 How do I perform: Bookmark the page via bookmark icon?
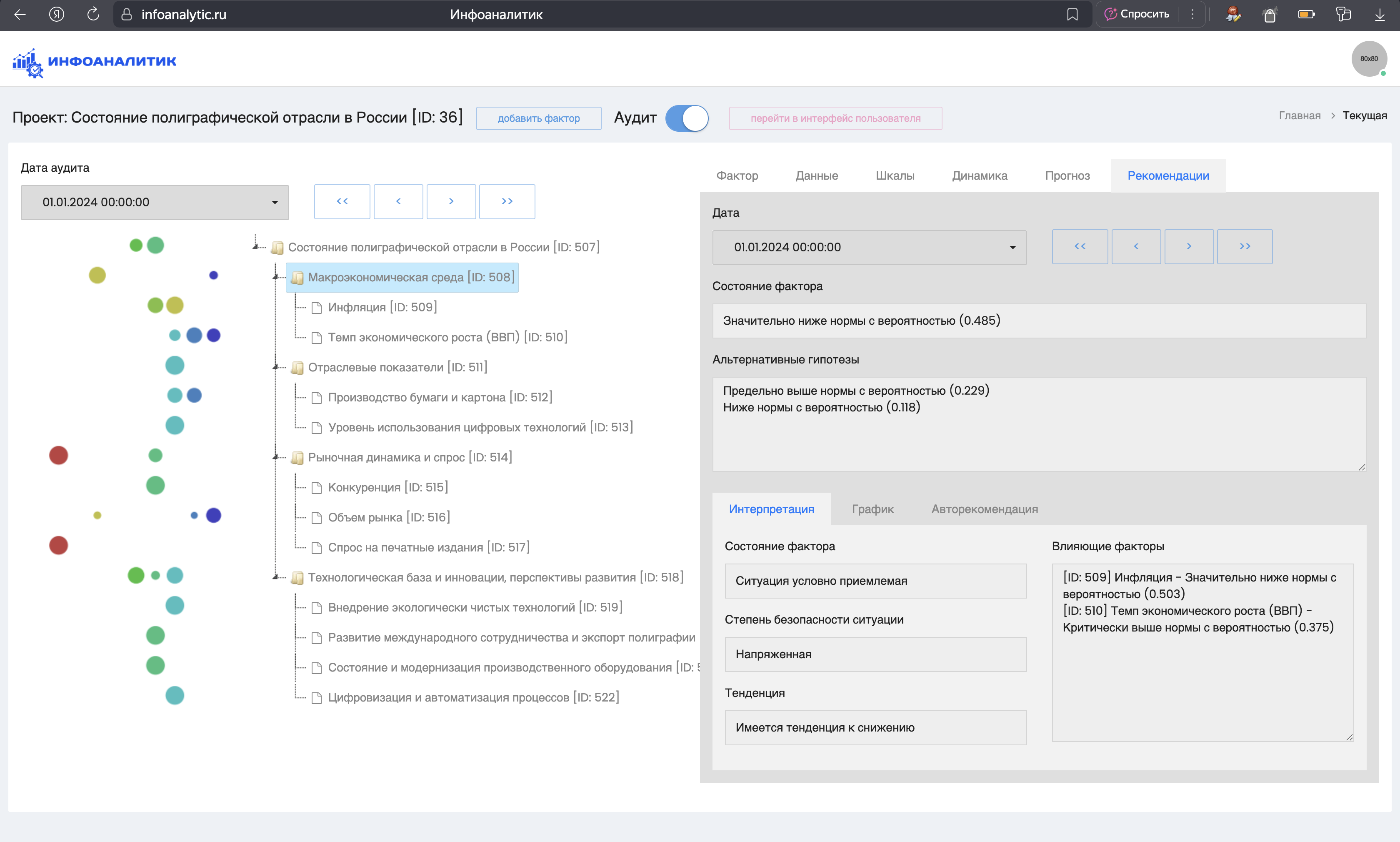tap(1072, 14)
